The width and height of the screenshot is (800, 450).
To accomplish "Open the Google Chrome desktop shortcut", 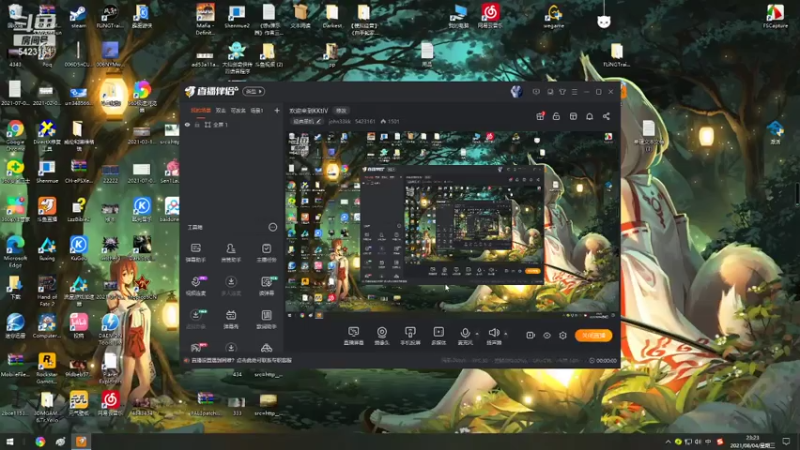I will [15, 136].
